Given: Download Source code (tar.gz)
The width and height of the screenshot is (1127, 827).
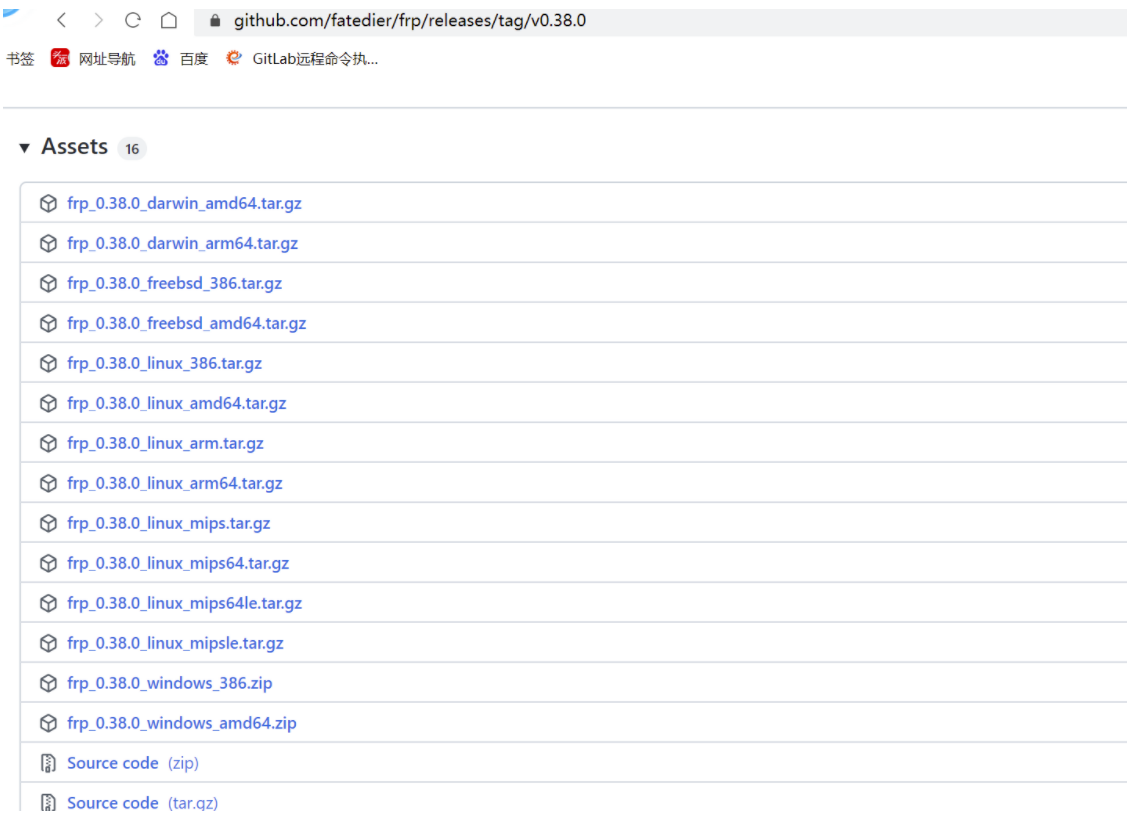Looking at the screenshot, I should 142,803.
